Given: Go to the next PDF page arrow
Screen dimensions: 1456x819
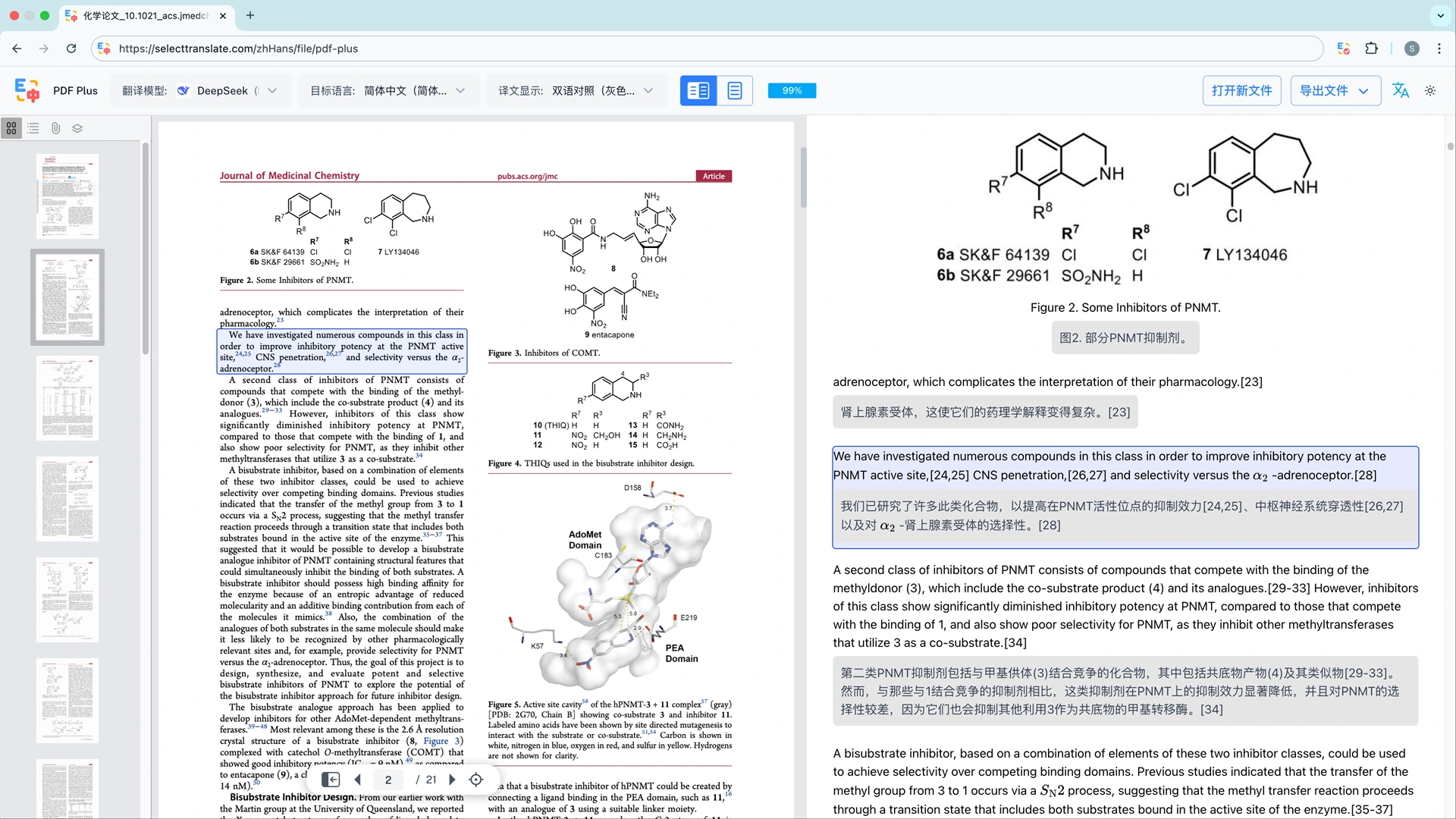Looking at the screenshot, I should click(453, 780).
